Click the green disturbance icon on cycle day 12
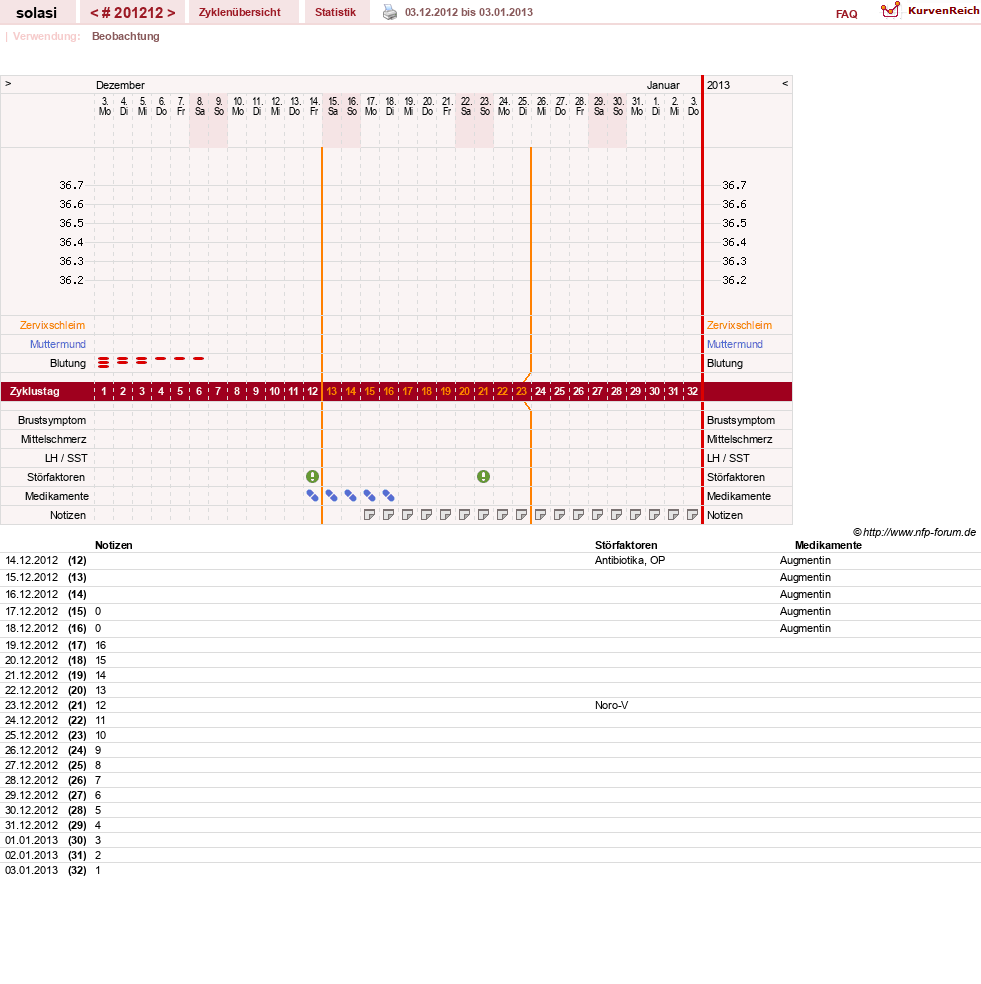Image resolution: width=981 pixels, height=984 pixels. click(312, 476)
